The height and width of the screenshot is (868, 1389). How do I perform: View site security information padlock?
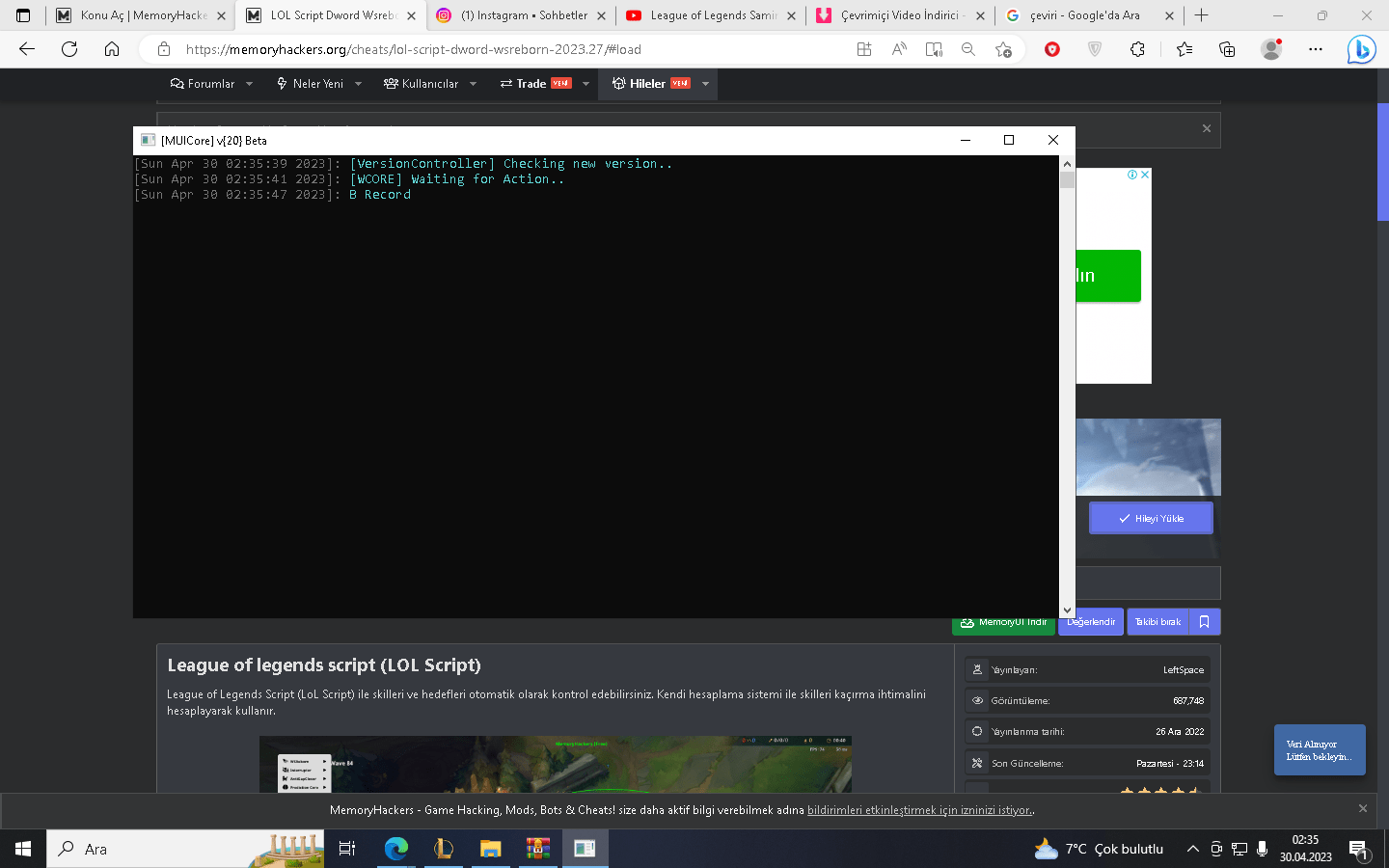click(x=164, y=49)
